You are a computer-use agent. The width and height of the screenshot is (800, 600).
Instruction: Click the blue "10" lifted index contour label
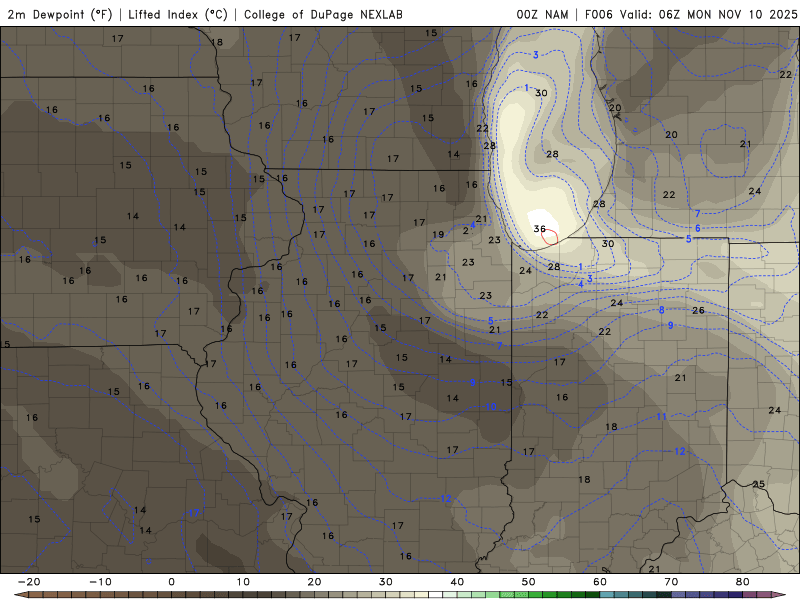491,407
